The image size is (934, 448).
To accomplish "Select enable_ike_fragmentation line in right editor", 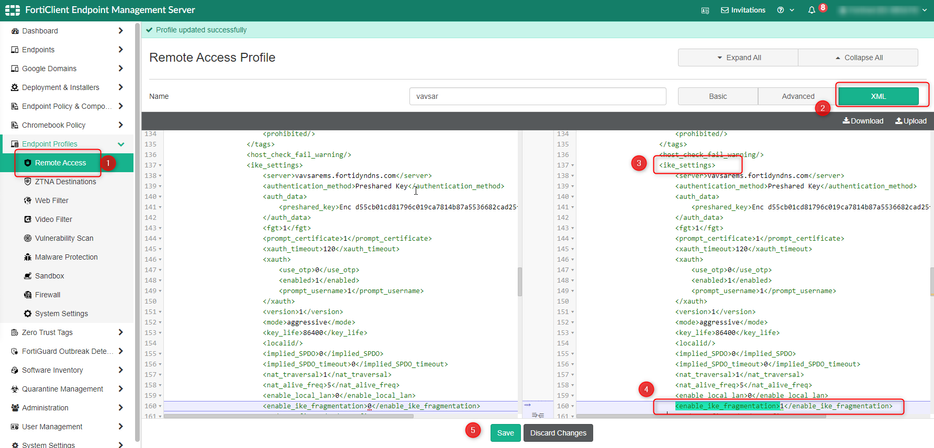I will [784, 406].
